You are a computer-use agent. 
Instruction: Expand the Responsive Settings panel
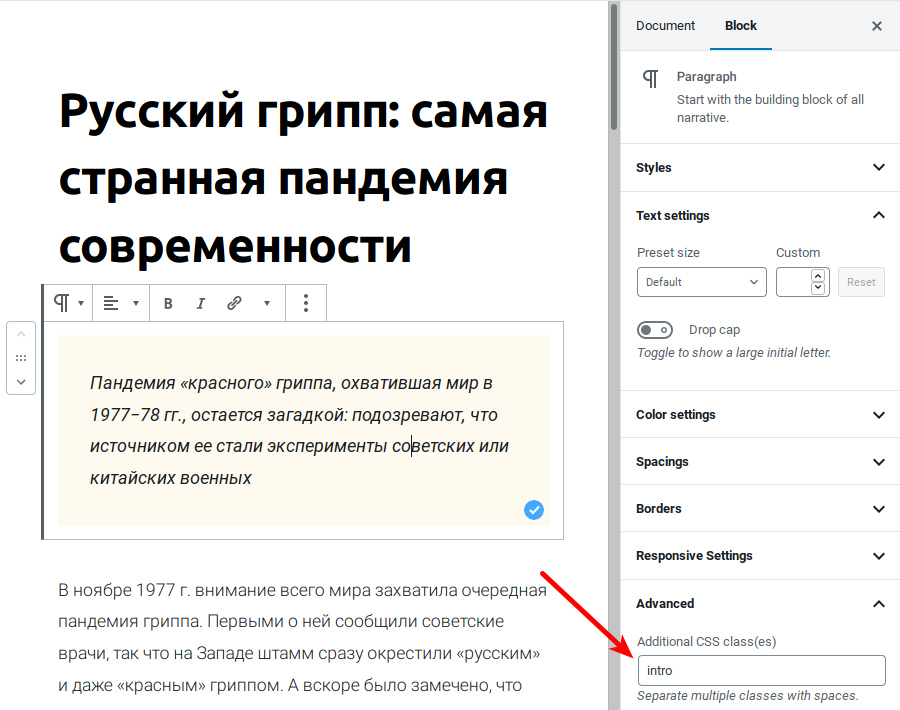760,556
